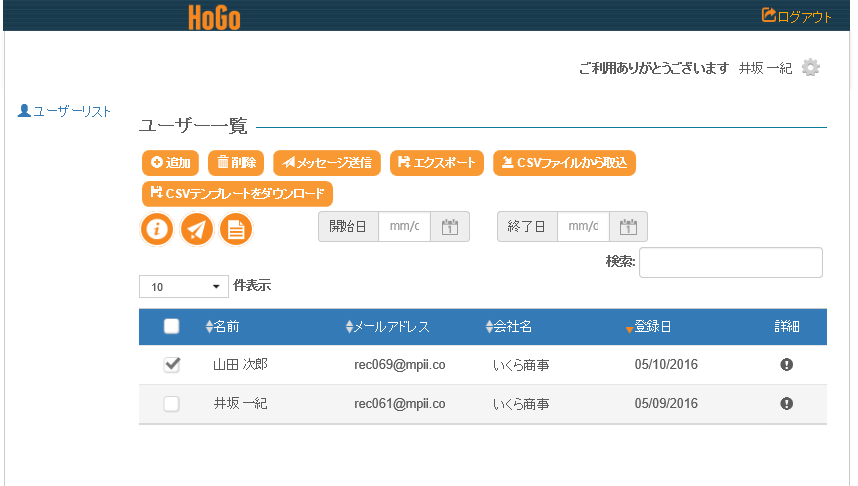
Task: Open the end date calendar icon
Action: click(x=628, y=227)
